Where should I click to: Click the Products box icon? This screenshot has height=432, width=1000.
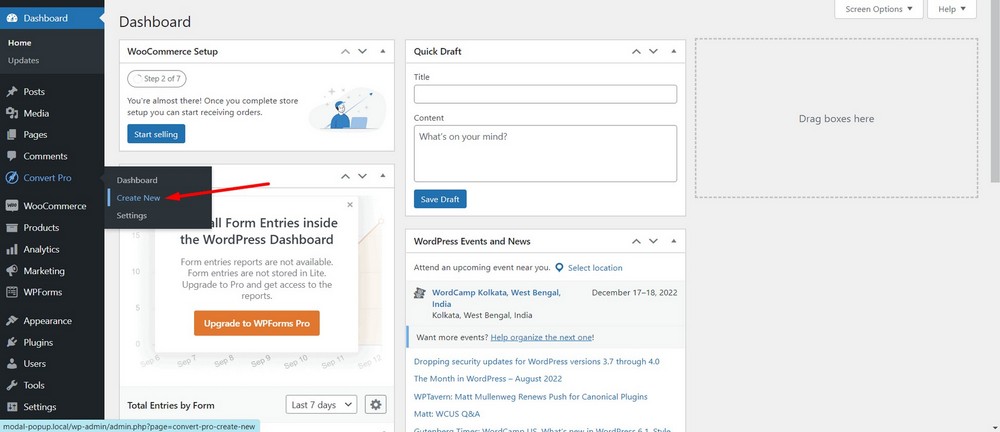tap(11, 228)
